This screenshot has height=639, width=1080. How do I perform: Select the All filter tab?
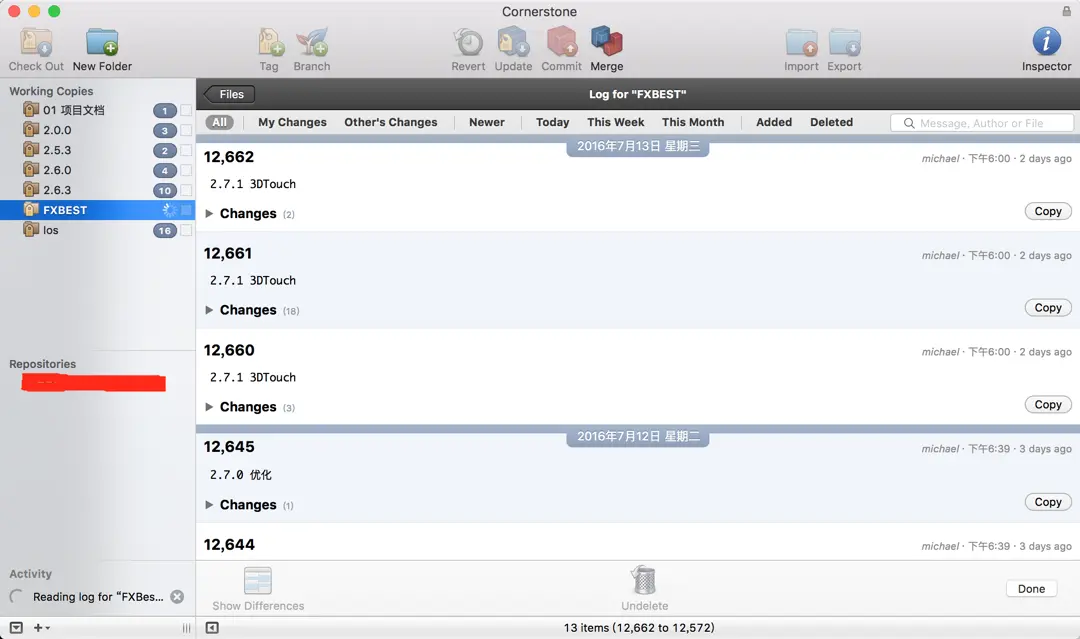[x=219, y=123]
